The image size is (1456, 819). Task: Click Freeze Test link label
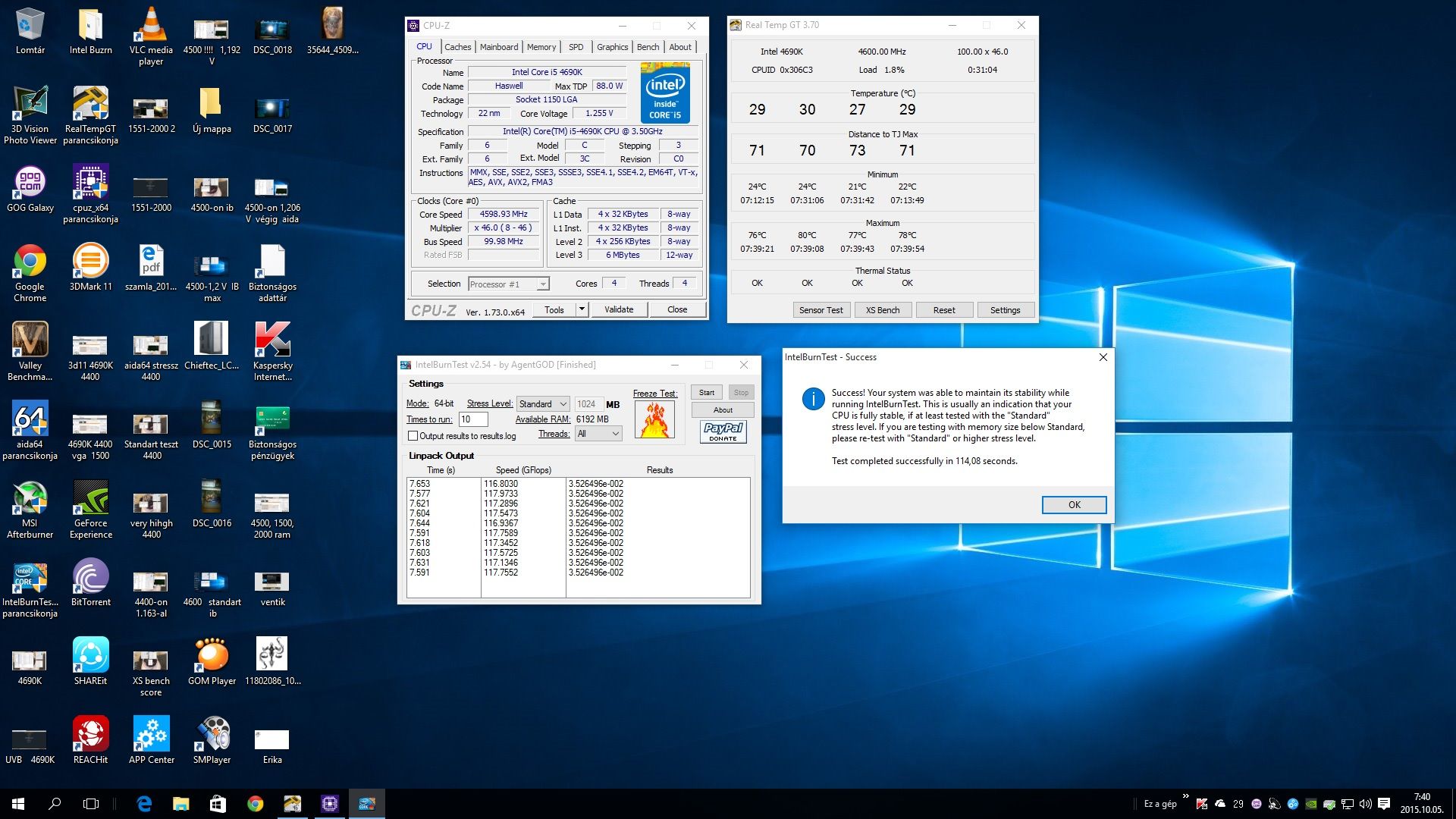click(x=655, y=394)
